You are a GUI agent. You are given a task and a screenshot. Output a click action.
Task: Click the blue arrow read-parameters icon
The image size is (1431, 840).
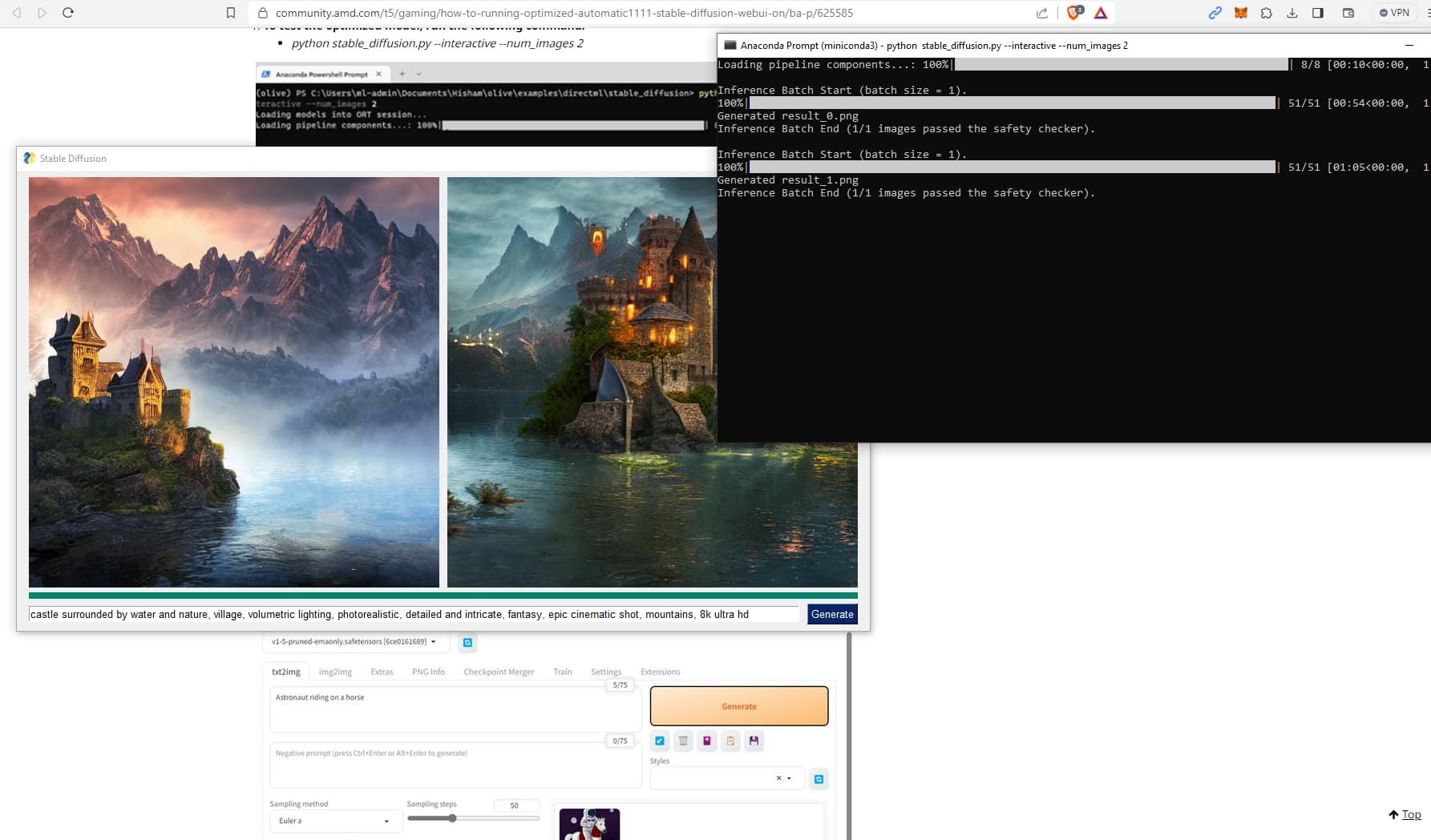660,741
